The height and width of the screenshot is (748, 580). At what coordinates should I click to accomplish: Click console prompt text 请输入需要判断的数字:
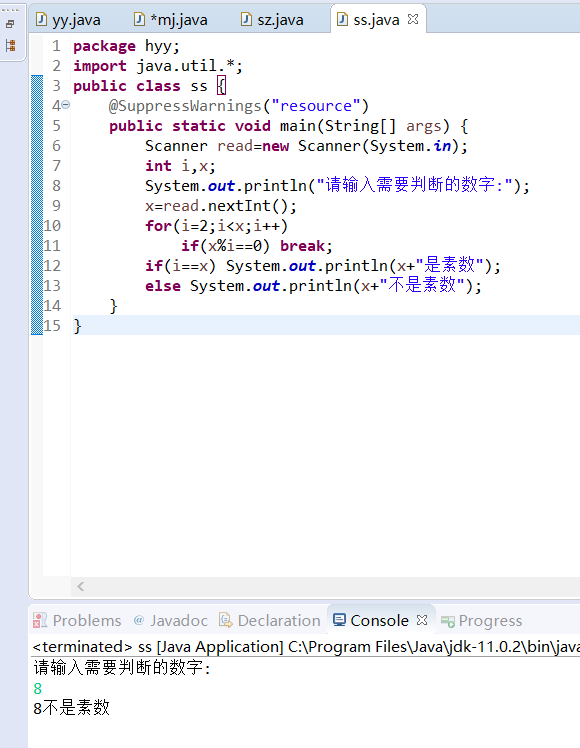click(x=122, y=667)
